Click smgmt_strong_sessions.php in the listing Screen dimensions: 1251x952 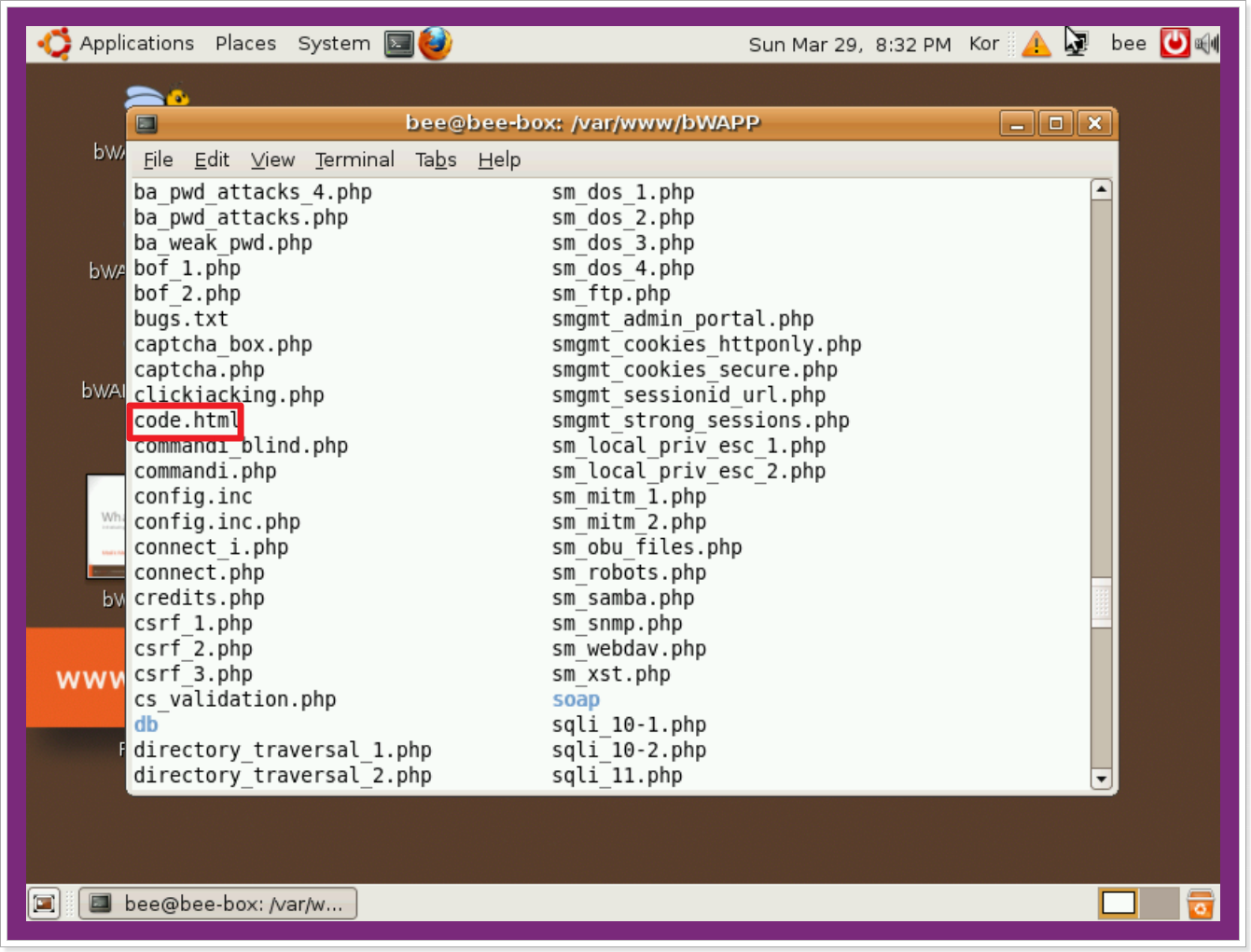[701, 421]
